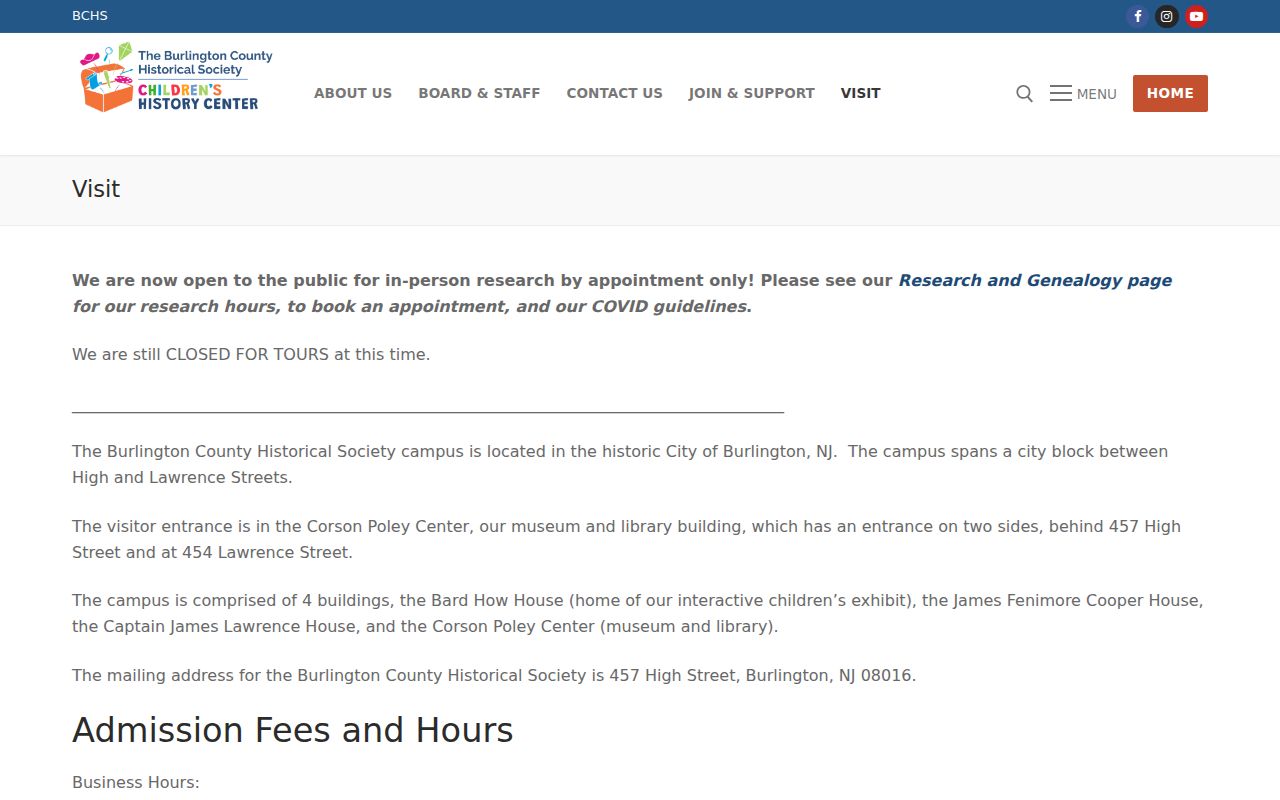Follow the Research and Genealogy page link
The height and width of the screenshot is (800, 1280).
[1035, 280]
